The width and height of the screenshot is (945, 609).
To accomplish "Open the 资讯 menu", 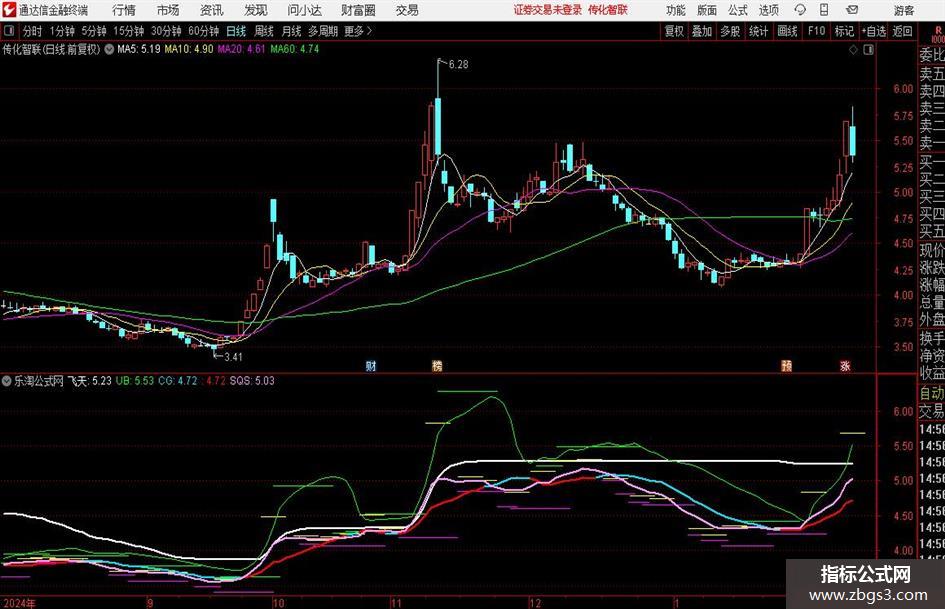I will coord(212,10).
